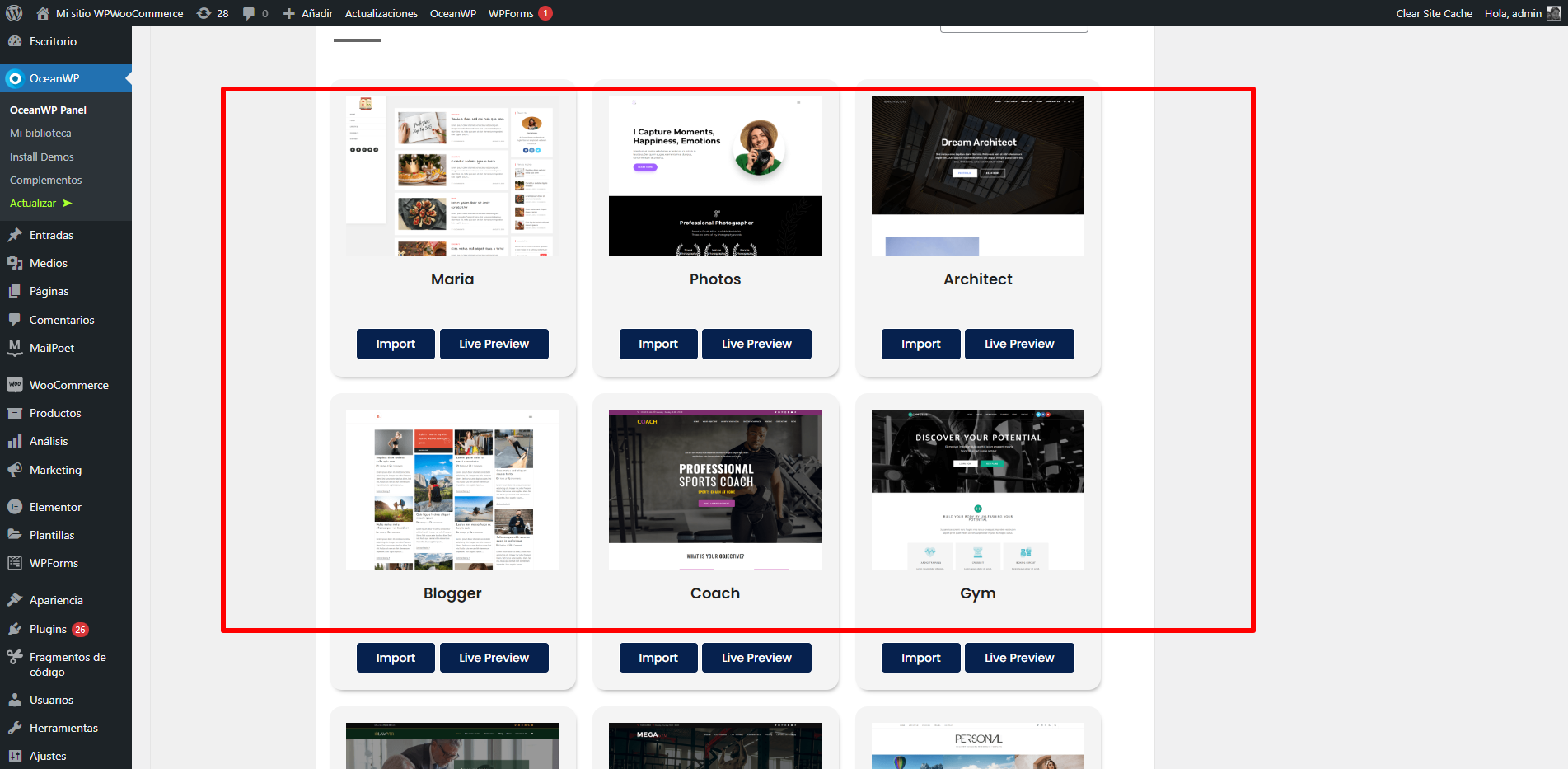Open Fragmentos de código menu
Image resolution: width=1568 pixels, height=769 pixels.
coord(66,664)
